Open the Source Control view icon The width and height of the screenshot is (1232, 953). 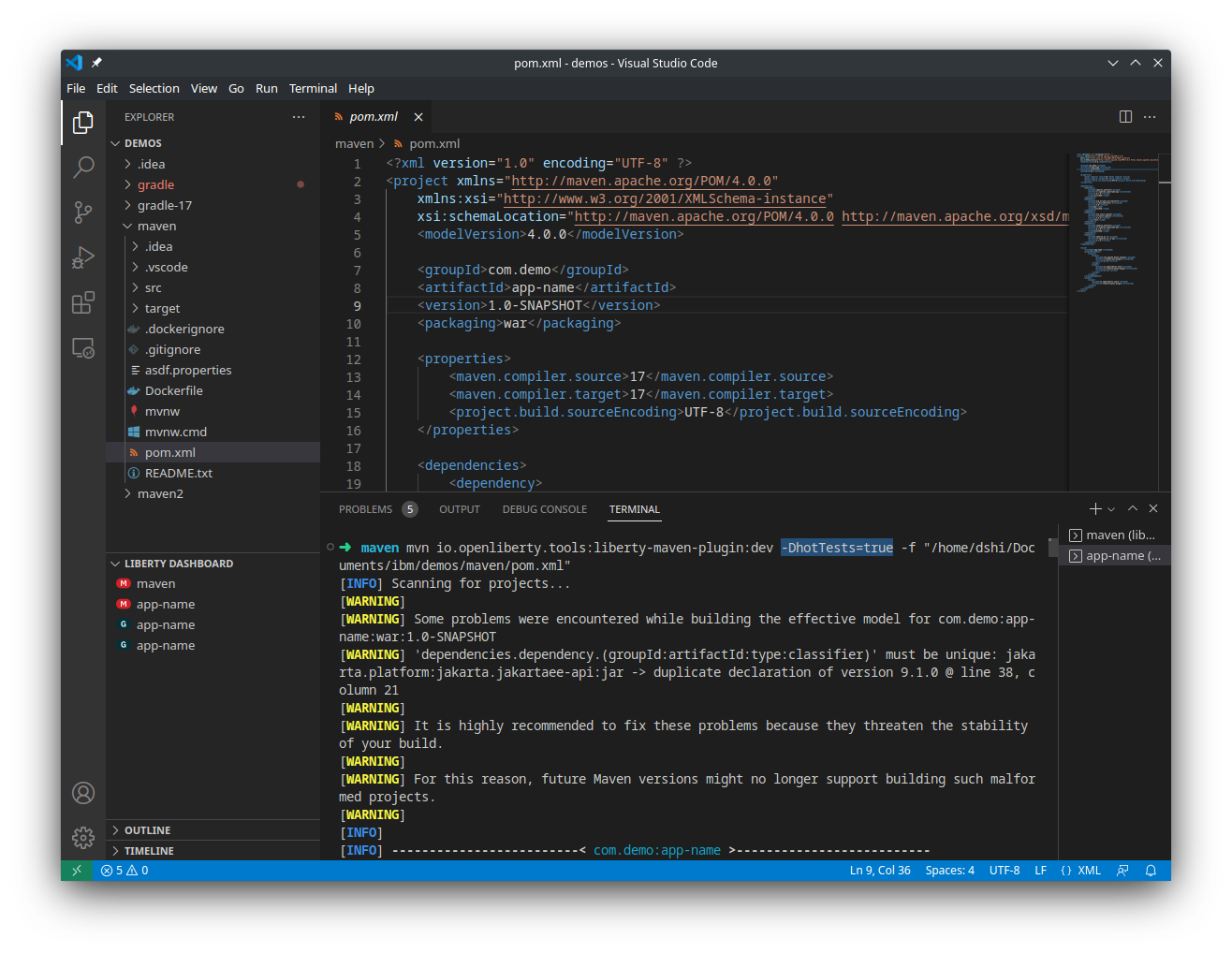point(83,213)
